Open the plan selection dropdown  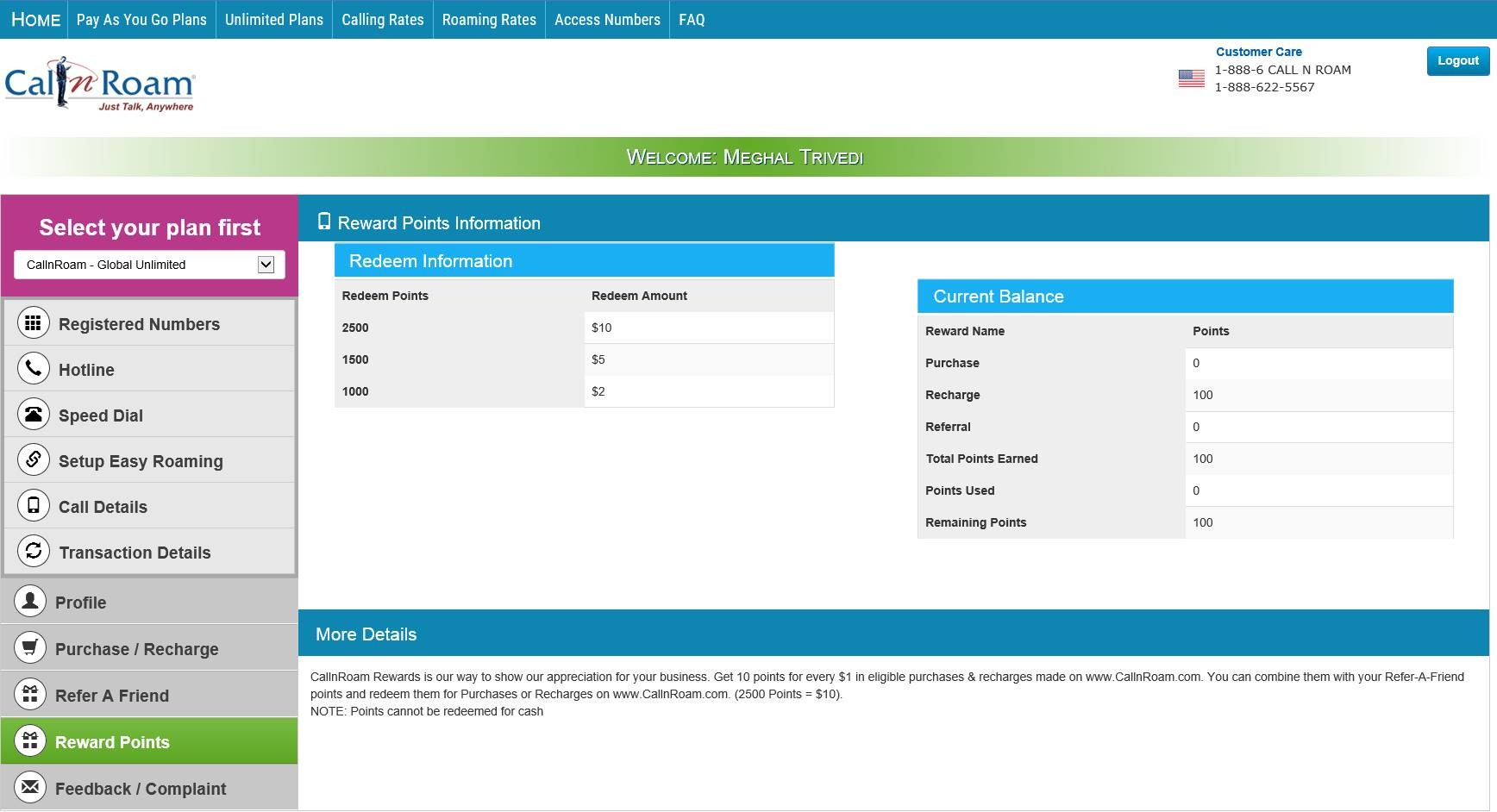[149, 265]
